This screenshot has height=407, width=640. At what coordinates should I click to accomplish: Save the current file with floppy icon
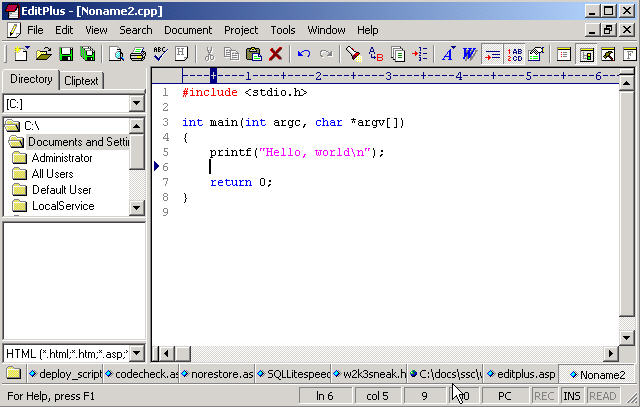(x=66, y=53)
